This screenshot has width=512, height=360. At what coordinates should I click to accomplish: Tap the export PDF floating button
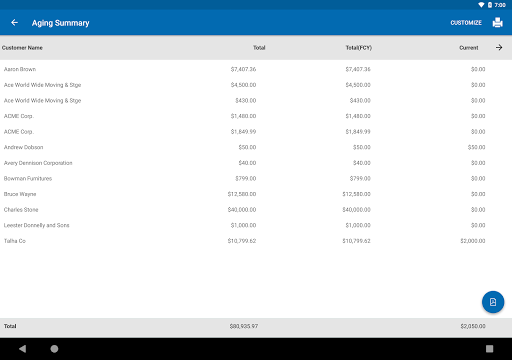pyautogui.click(x=493, y=302)
